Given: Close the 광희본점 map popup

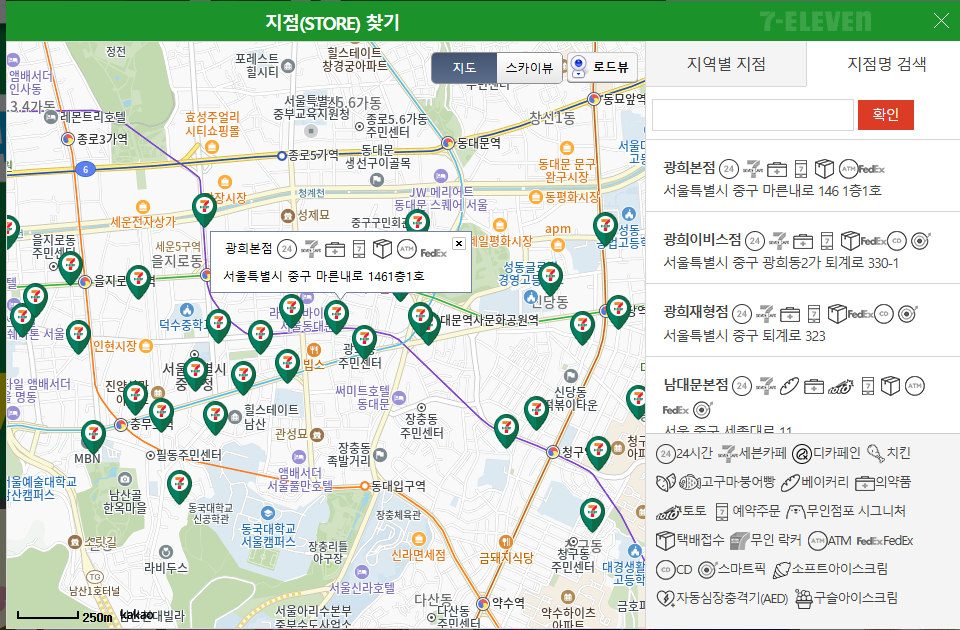Looking at the screenshot, I should point(459,243).
